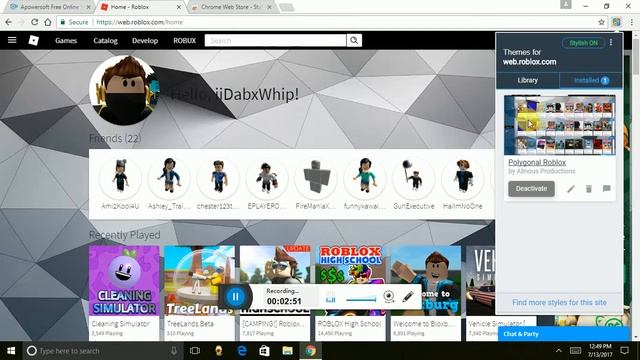
Task: Click the recorder webcam icon
Action: click(389, 296)
